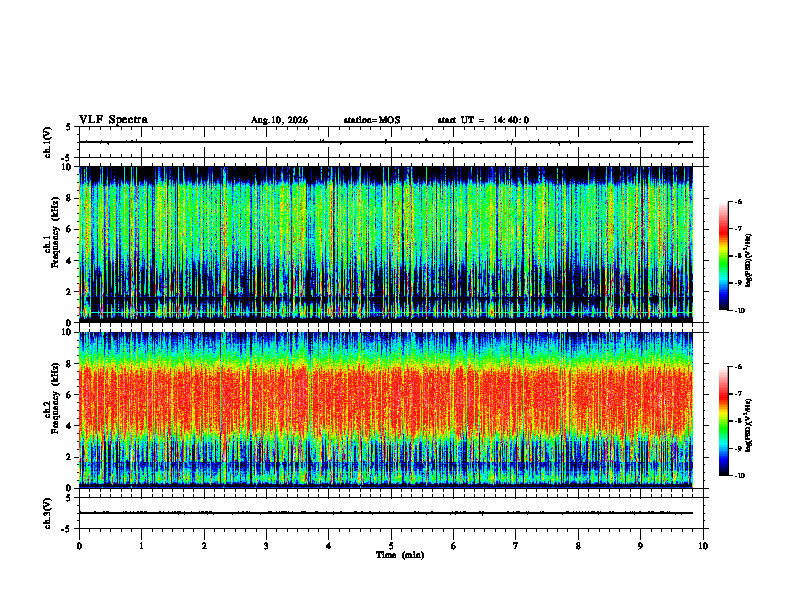Click the "VLF Spectra" plot title
Screen dimensions: 792x612
pos(114,120)
